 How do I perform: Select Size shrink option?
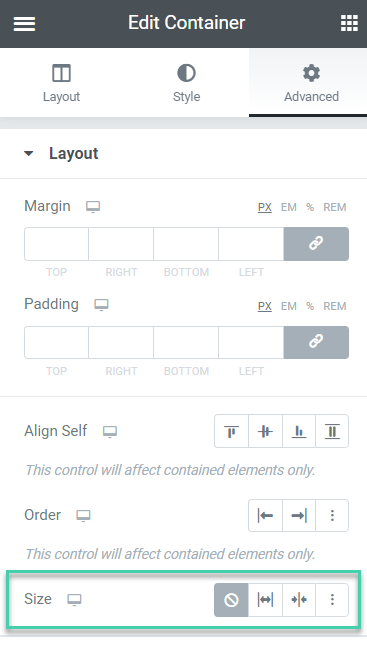coord(299,600)
